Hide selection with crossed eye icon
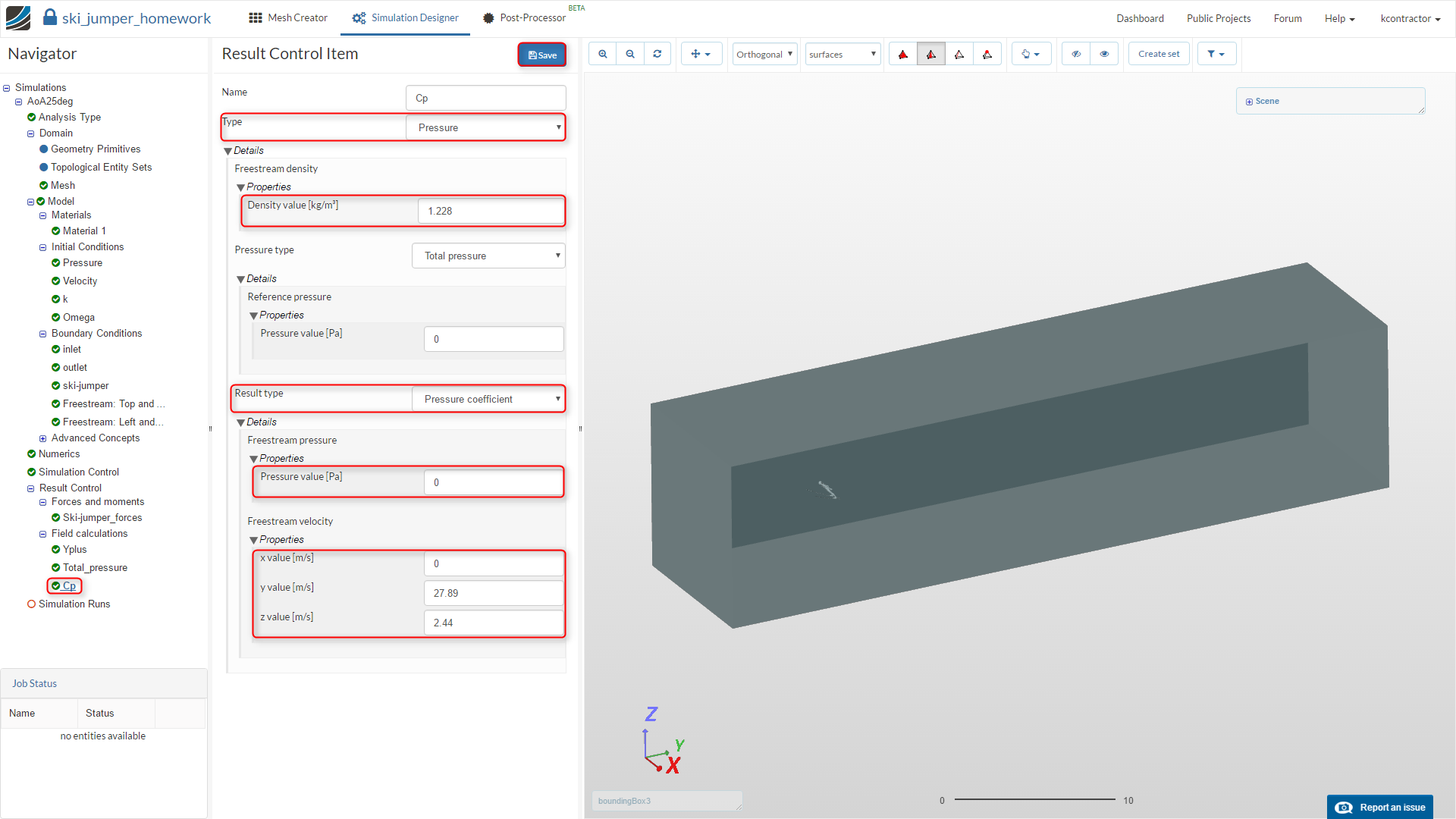This screenshot has height=819, width=1456. click(1076, 54)
